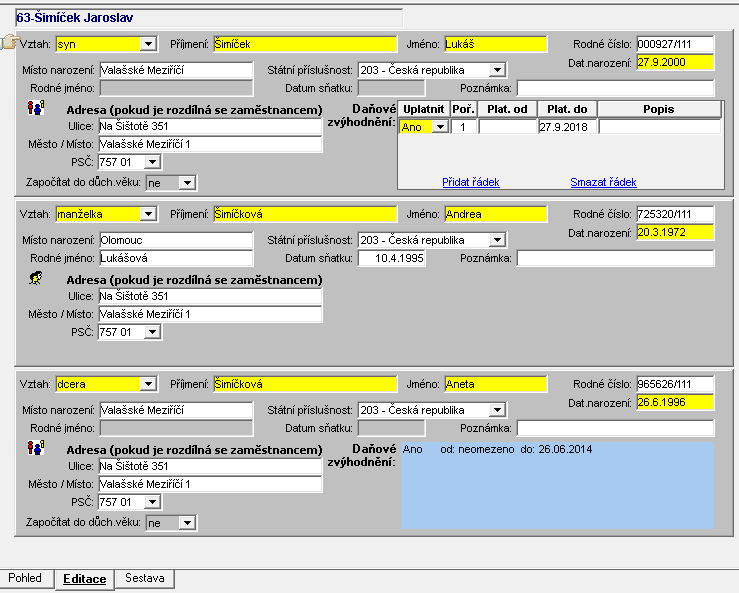Click Příjmení field Šimíčková in manželka row

tap(305, 214)
